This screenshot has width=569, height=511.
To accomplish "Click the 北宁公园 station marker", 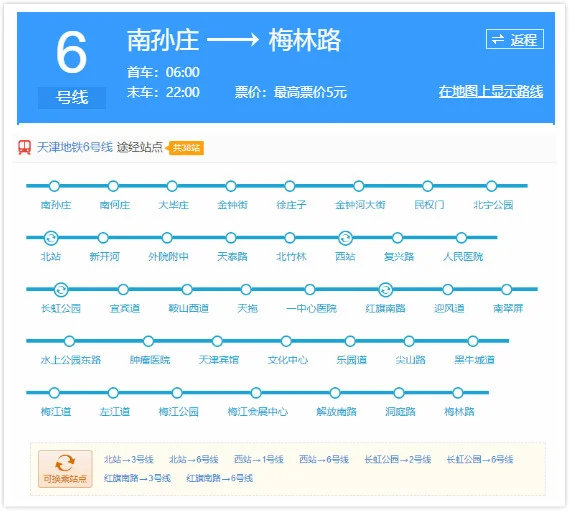I will tap(492, 186).
